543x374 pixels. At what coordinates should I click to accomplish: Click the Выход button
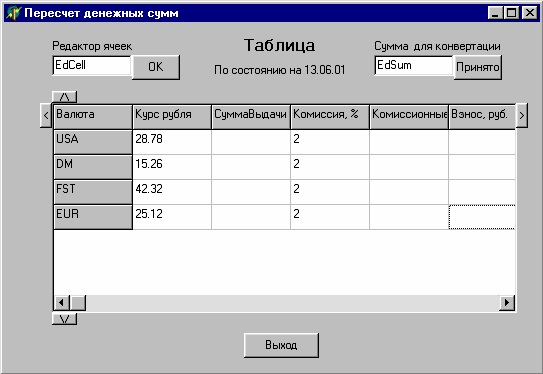pyautogui.click(x=281, y=345)
